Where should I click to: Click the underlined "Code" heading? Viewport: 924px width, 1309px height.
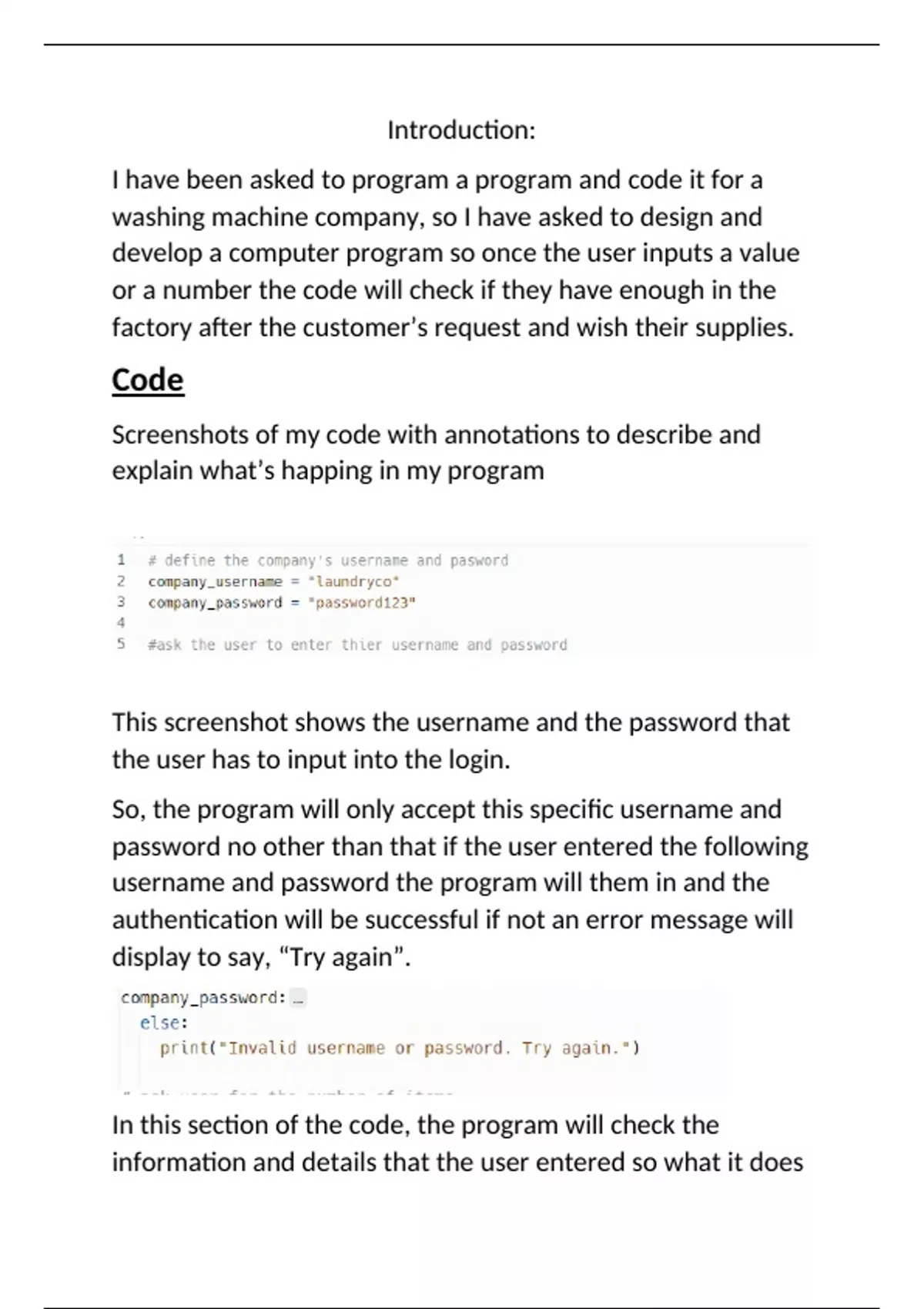148,380
